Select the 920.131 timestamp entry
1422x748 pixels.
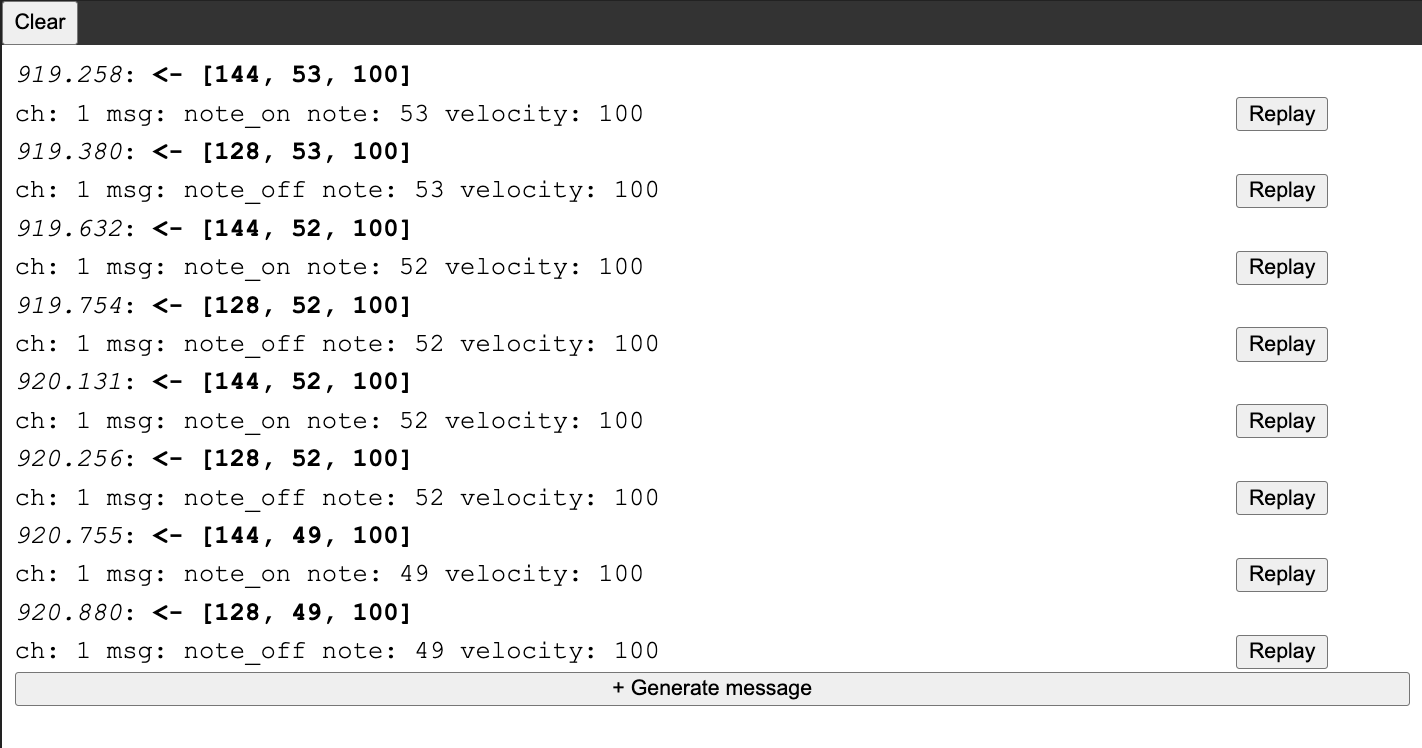tap(69, 382)
